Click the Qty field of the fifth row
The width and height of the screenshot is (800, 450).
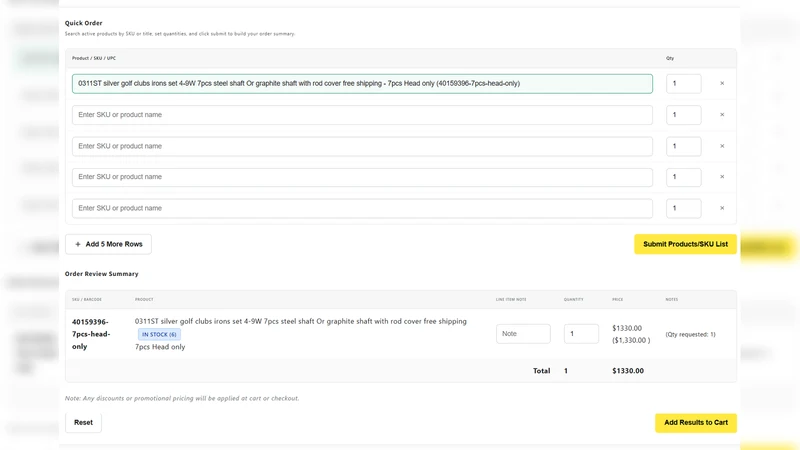[x=683, y=208]
